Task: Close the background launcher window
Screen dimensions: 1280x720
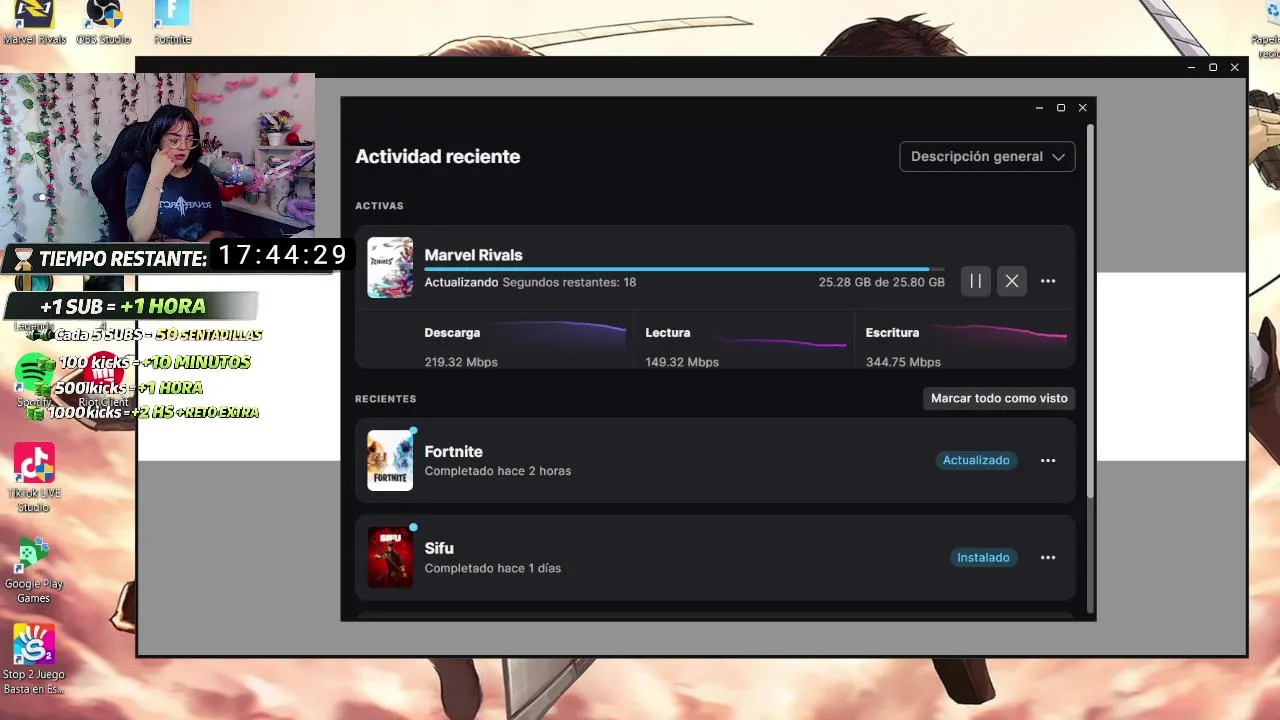Action: (x=1235, y=67)
